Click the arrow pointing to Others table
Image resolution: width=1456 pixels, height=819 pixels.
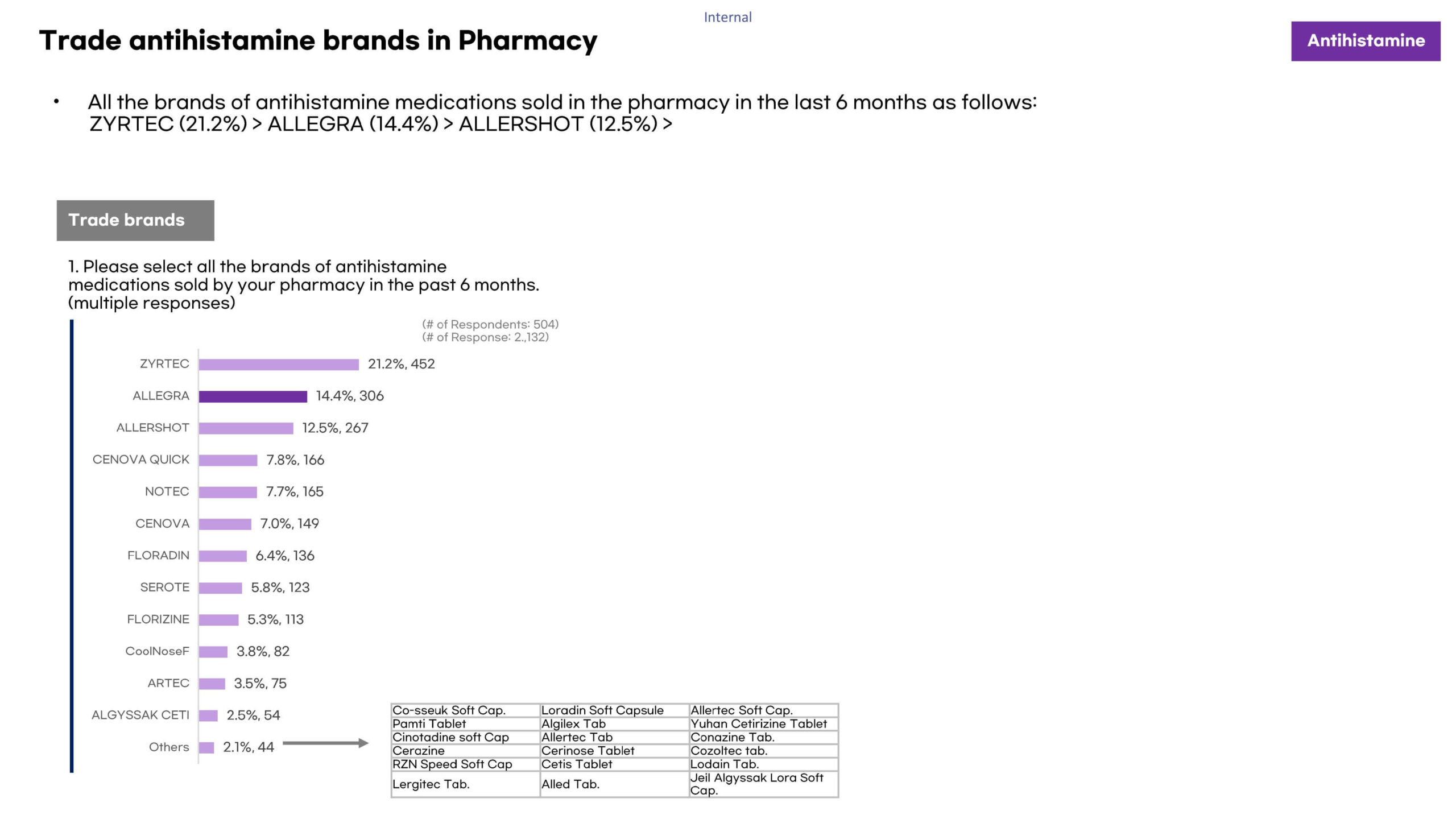pyautogui.click(x=325, y=743)
